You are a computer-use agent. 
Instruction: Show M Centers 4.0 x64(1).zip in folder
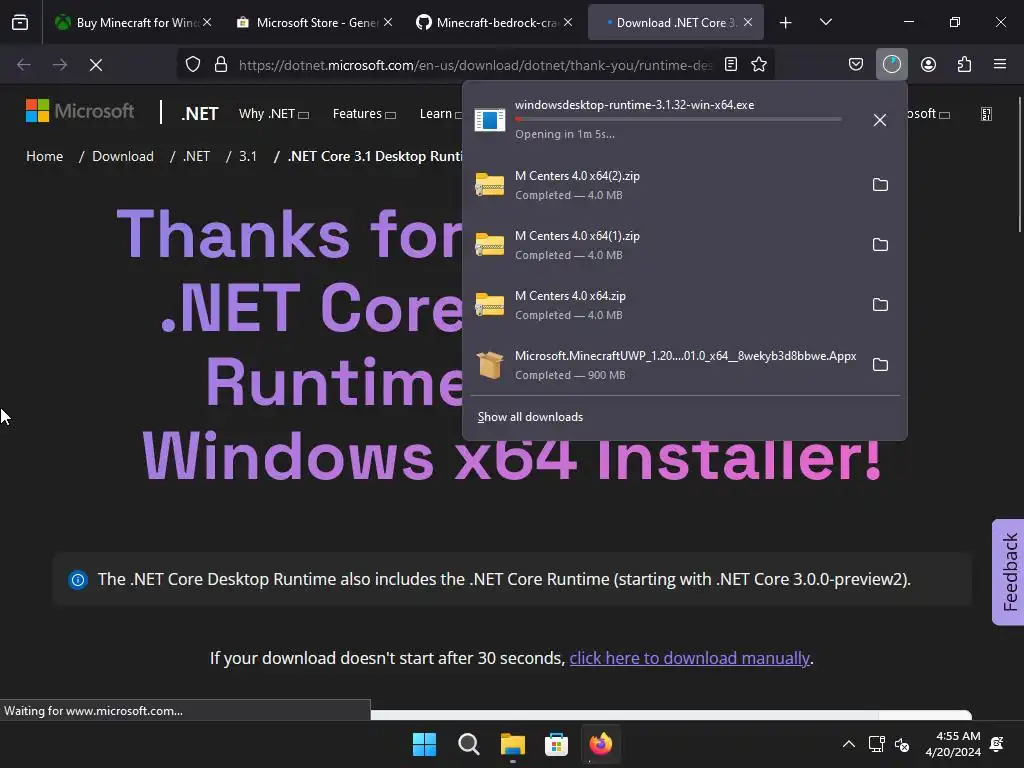880,245
